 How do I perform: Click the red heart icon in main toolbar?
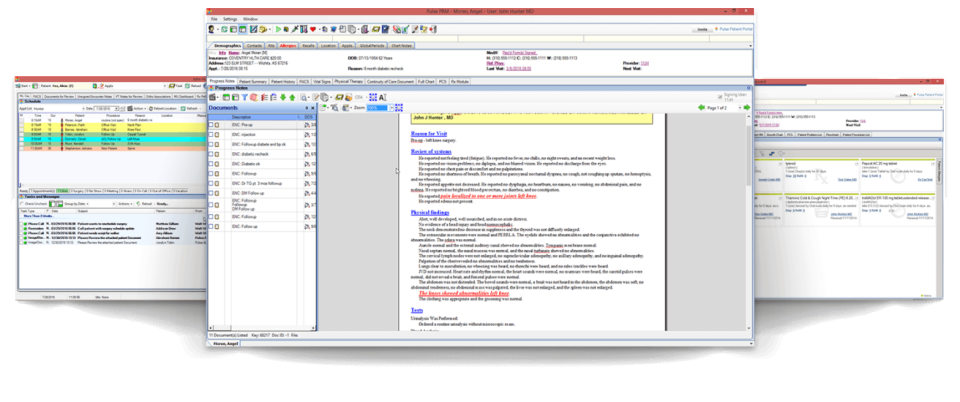click(x=313, y=29)
